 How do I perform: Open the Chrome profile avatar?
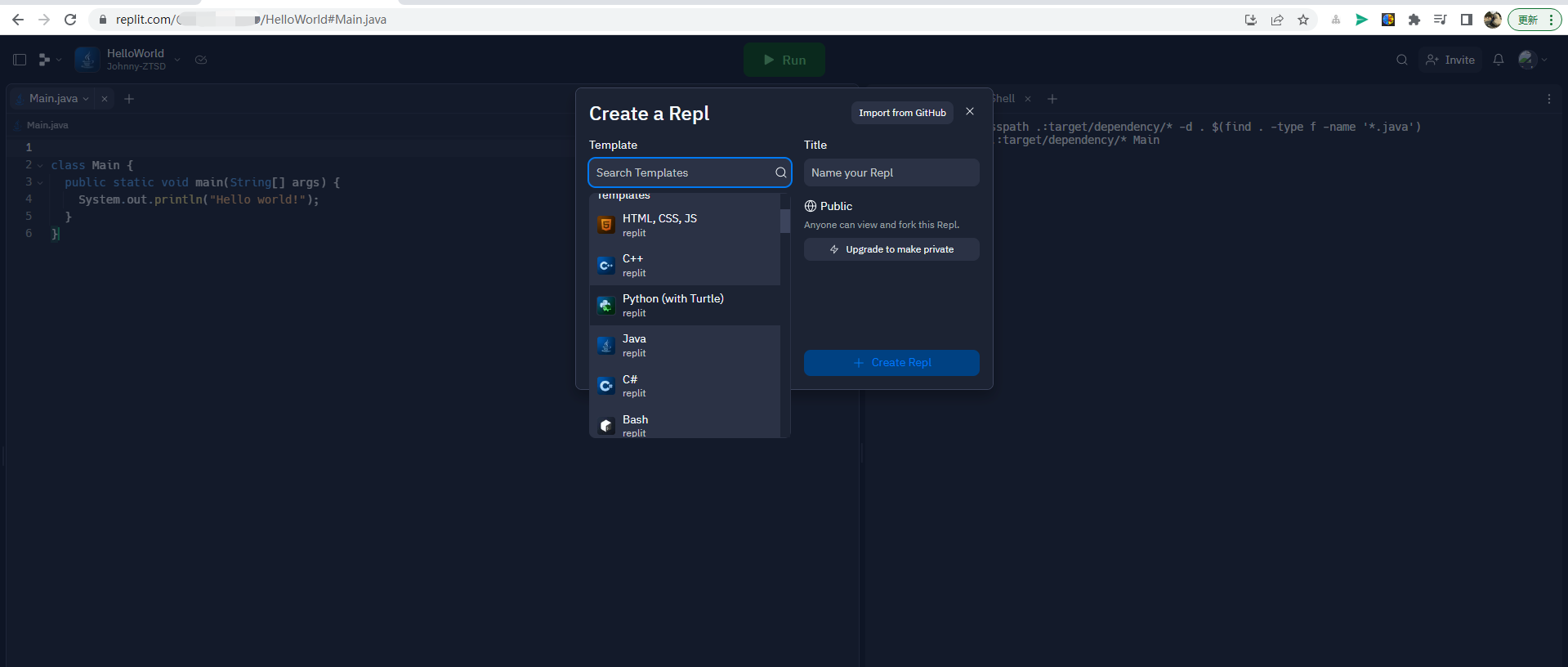pos(1493,20)
